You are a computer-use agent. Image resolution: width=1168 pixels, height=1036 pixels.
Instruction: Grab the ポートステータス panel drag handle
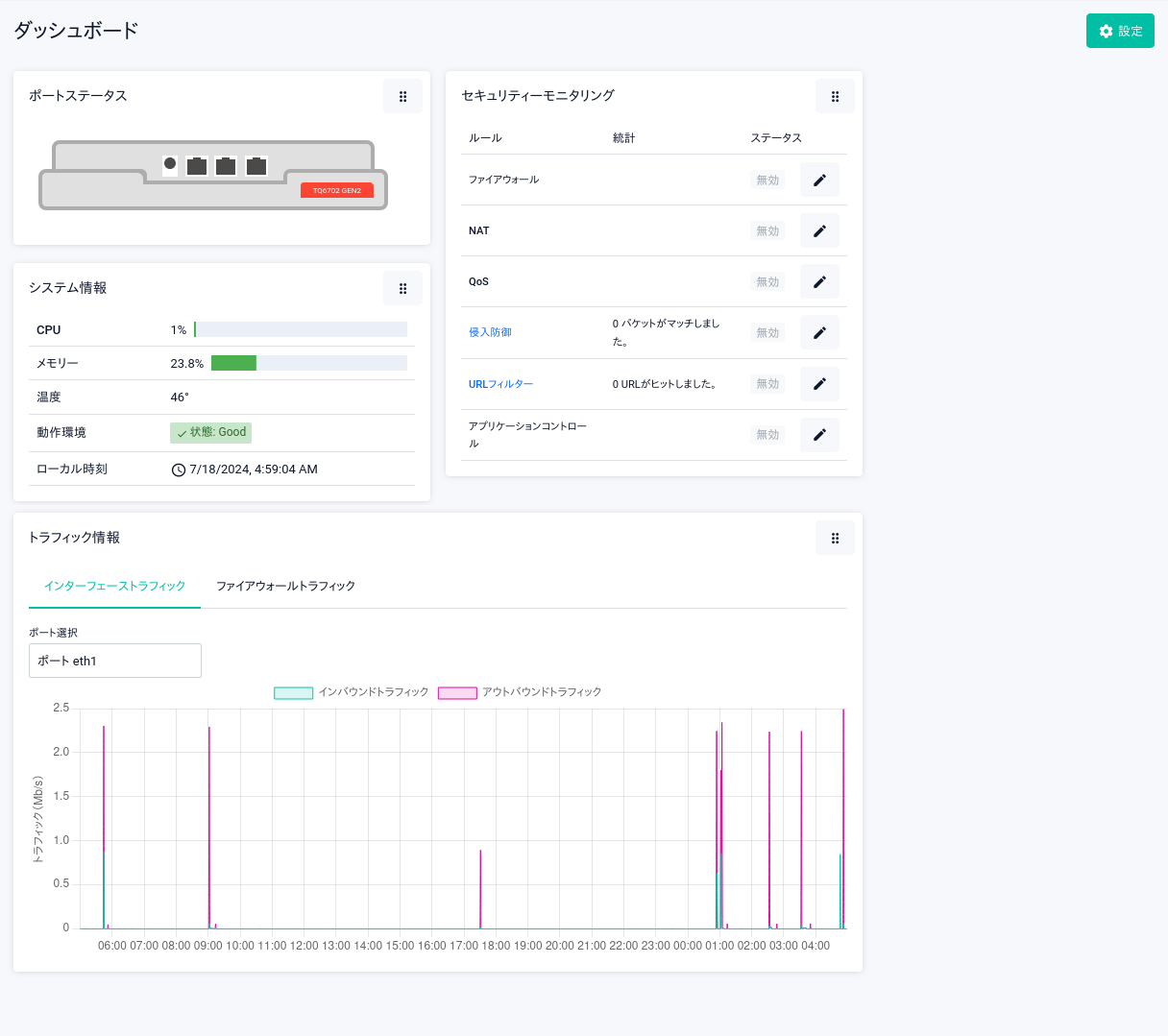click(x=402, y=96)
